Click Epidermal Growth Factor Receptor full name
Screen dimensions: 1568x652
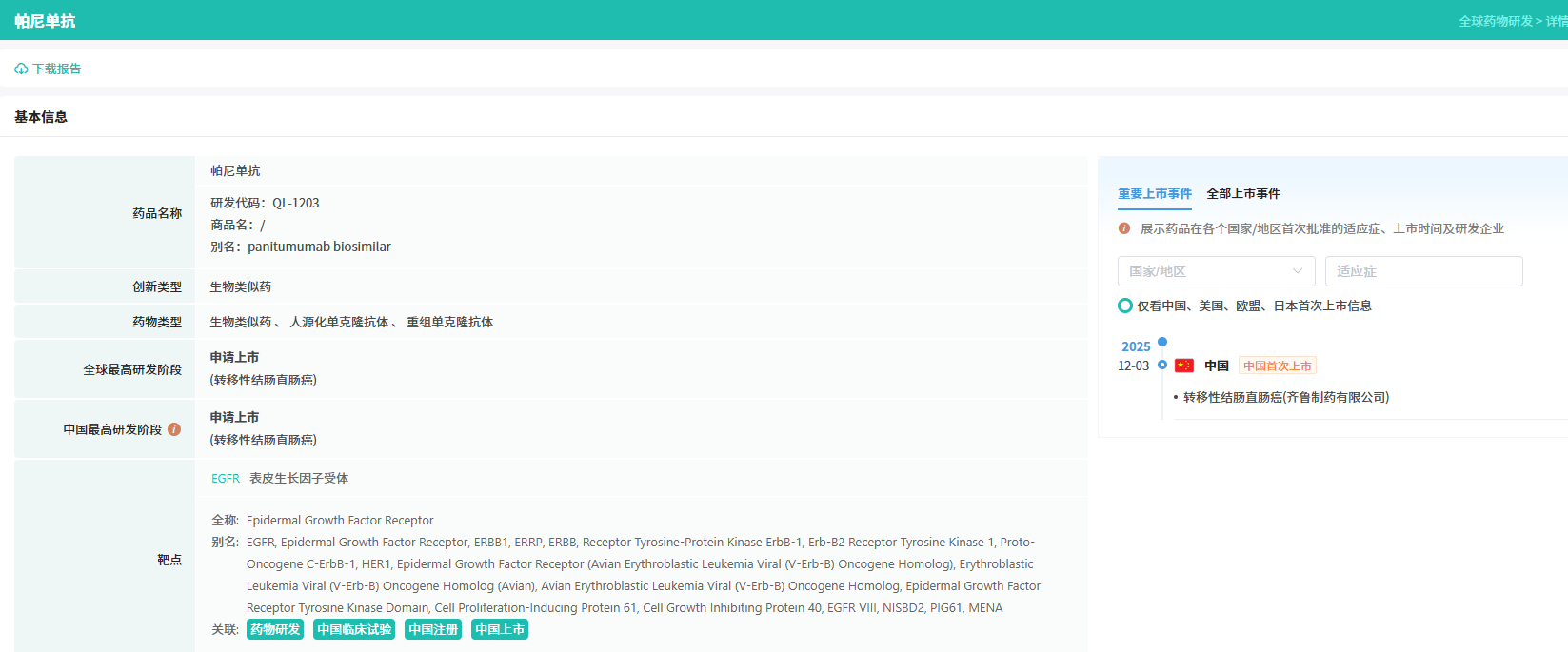[x=340, y=520]
